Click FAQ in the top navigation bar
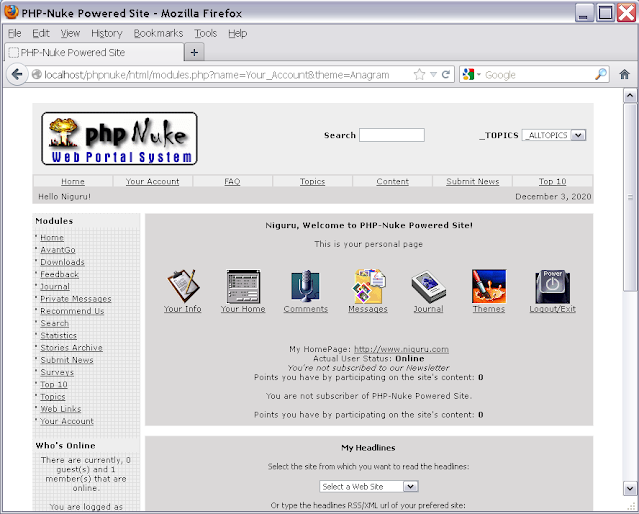The width and height of the screenshot is (639, 514). (x=232, y=181)
